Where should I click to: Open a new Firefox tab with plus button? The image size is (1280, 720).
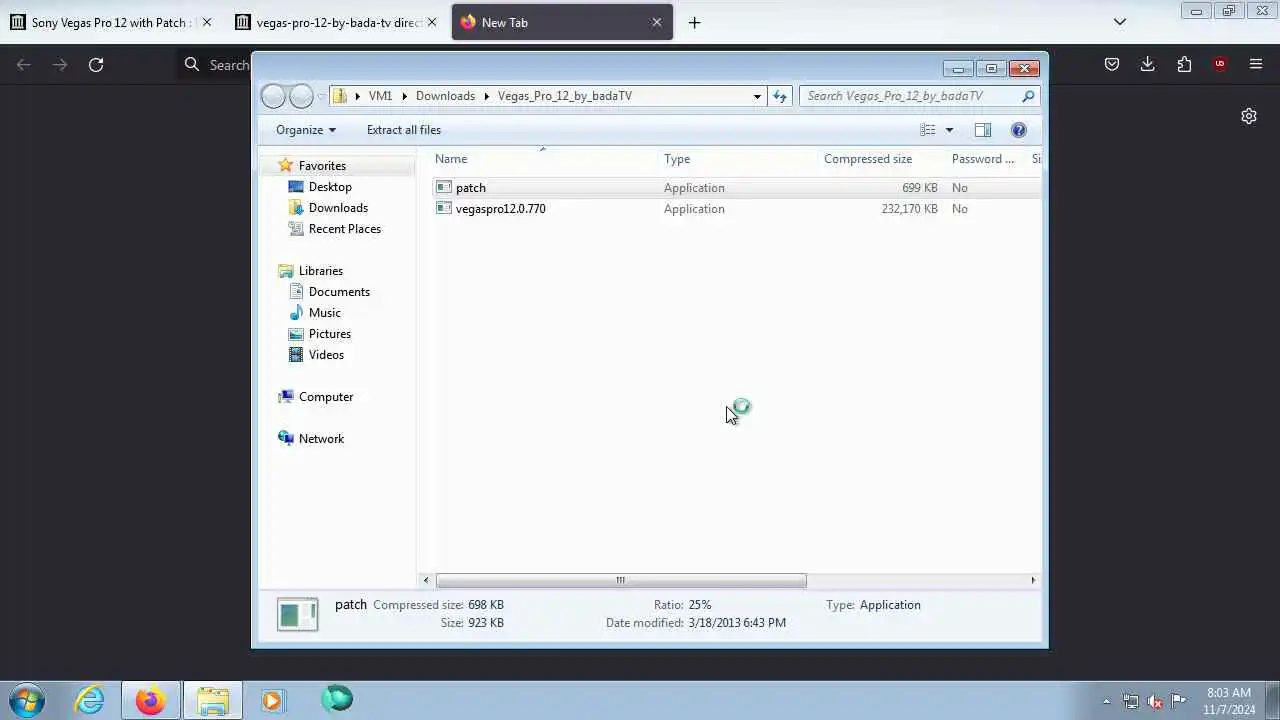(x=694, y=22)
